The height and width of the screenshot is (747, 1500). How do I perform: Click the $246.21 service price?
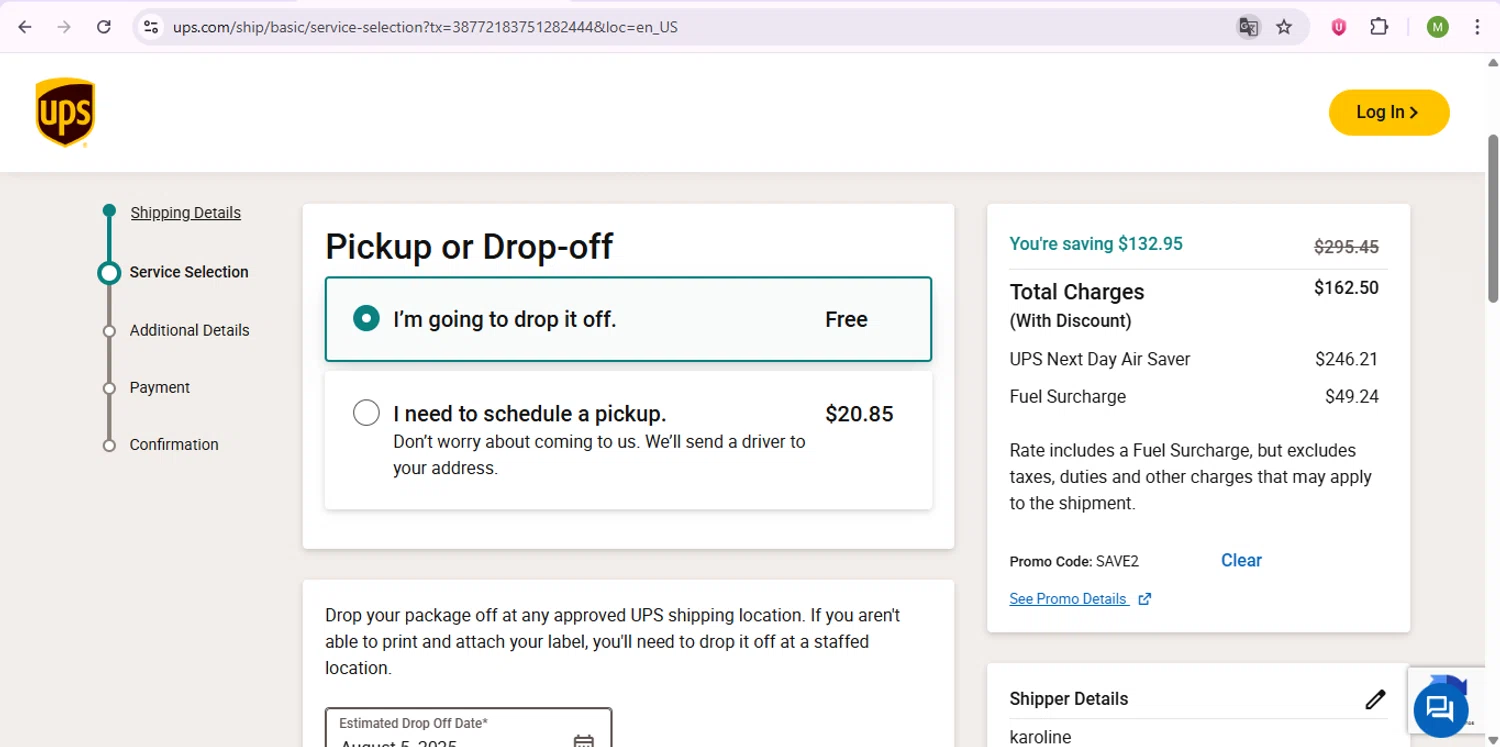pyautogui.click(x=1347, y=359)
